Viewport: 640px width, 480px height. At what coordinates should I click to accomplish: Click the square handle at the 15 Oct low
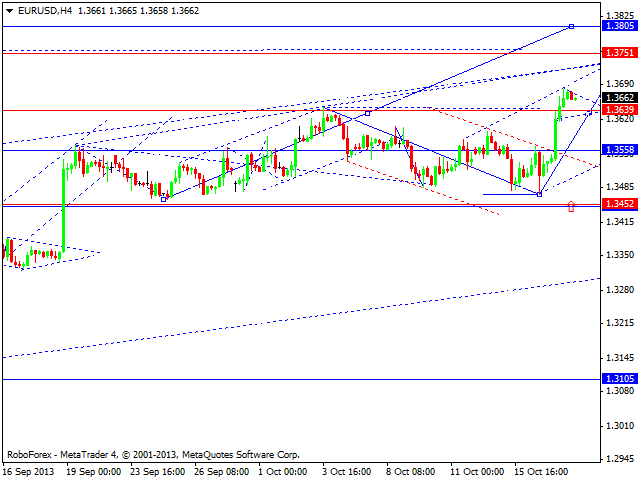click(540, 195)
